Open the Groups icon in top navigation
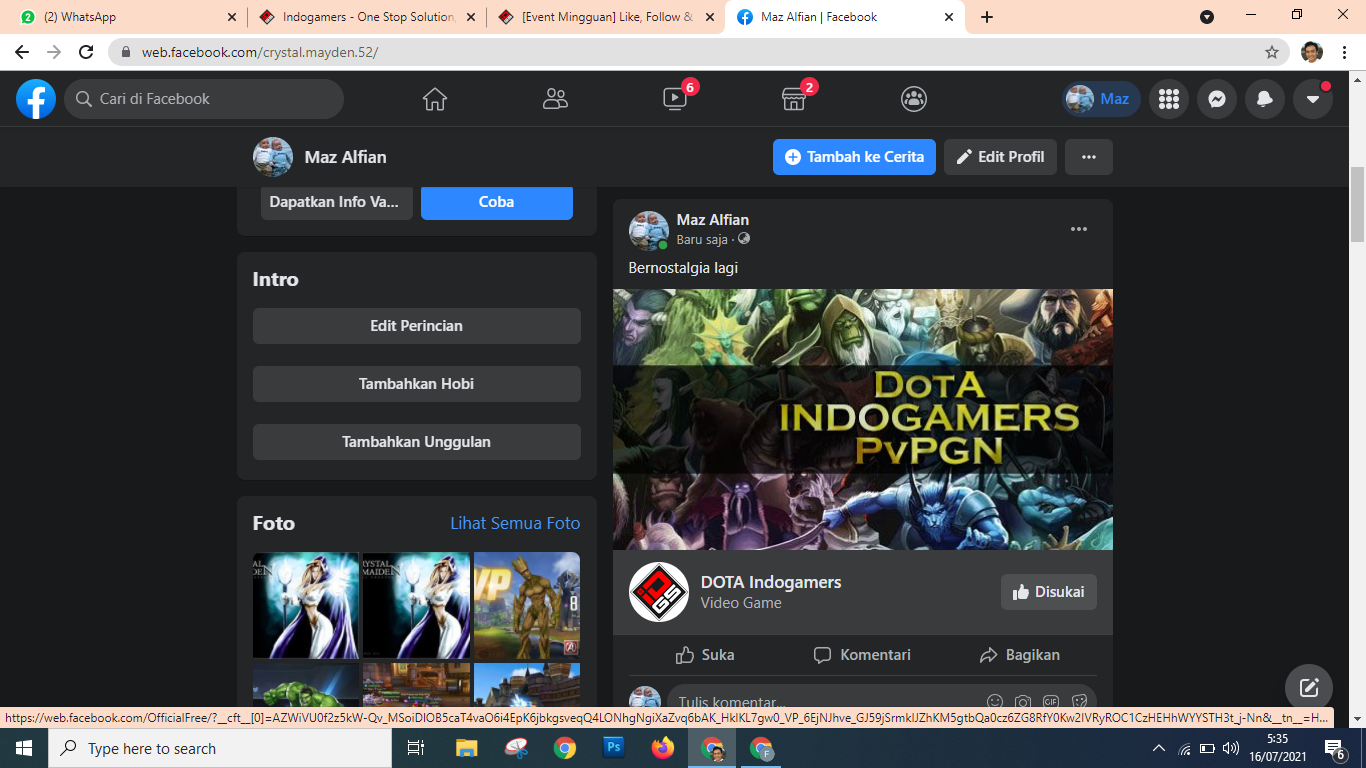Viewport: 1366px width, 768px height. click(x=914, y=99)
